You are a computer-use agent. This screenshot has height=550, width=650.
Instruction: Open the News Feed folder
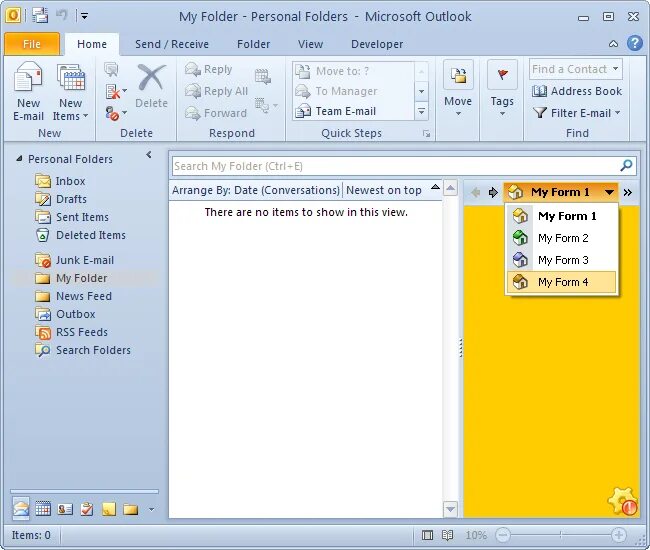(x=73, y=296)
